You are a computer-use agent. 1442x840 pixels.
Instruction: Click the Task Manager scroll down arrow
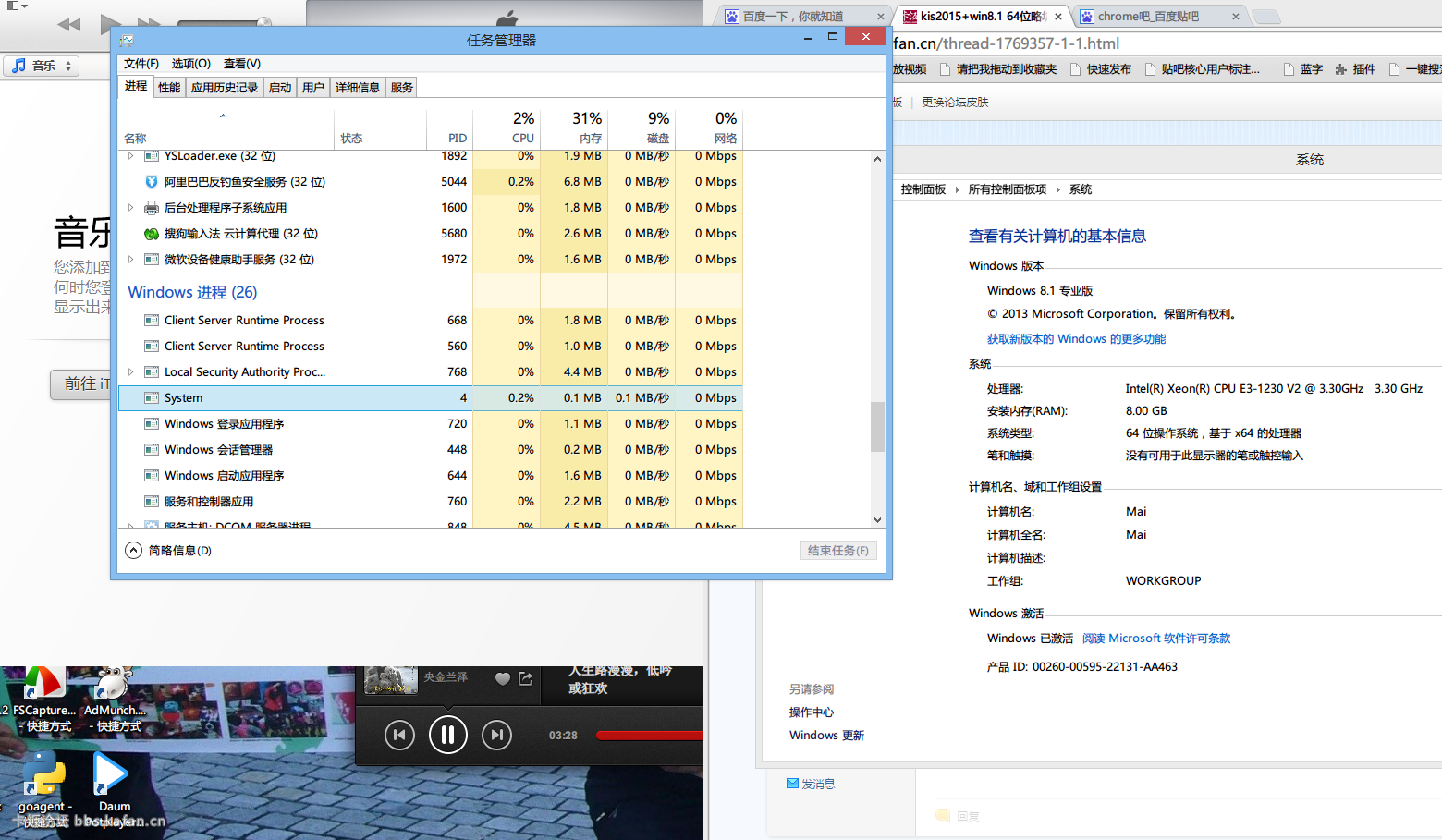point(877,520)
